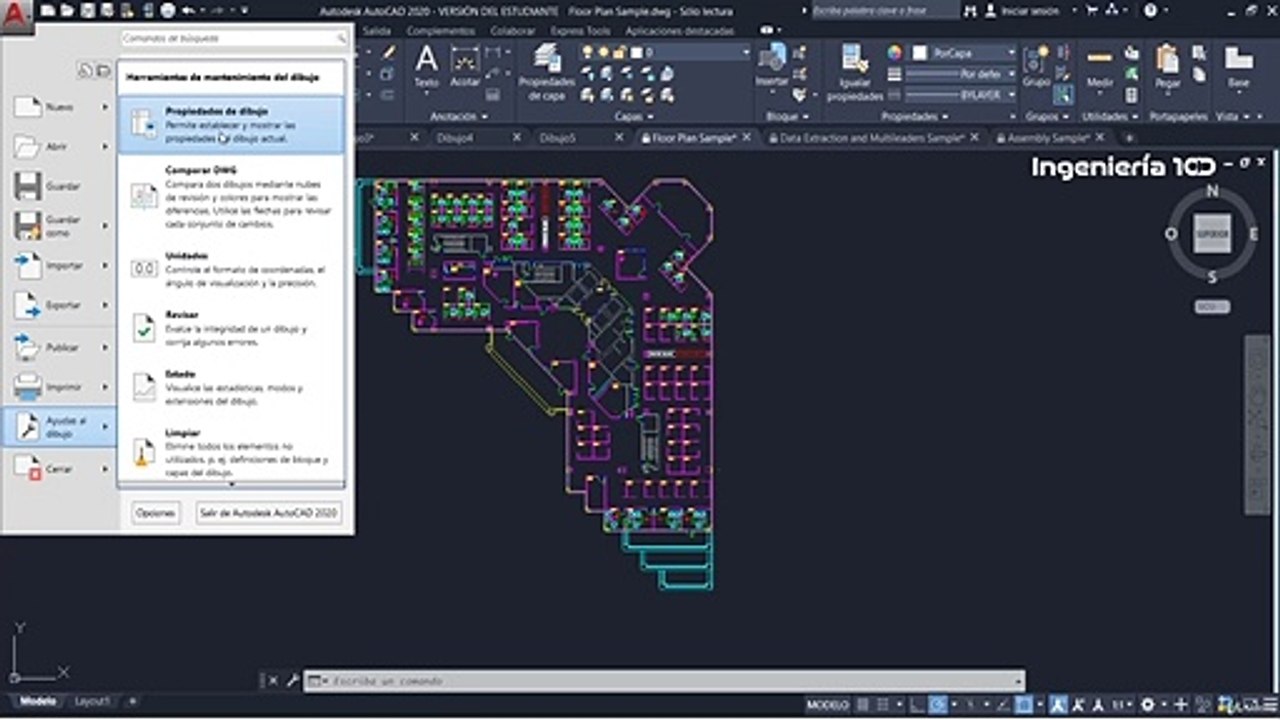Select Imprimir in the application menu
This screenshot has height=720, width=1280.
pos(59,387)
